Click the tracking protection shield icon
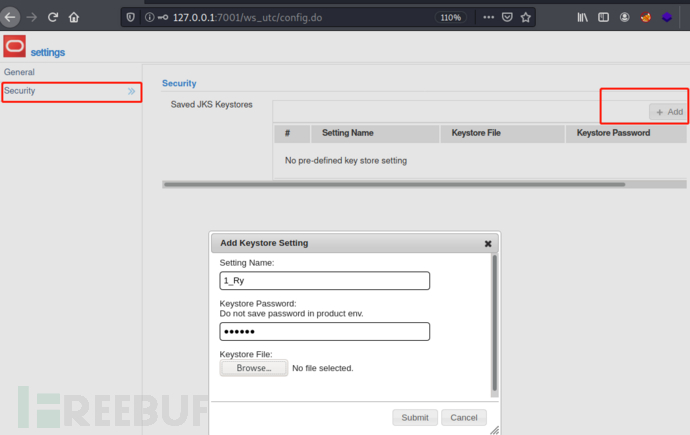The height and width of the screenshot is (435, 690). [x=131, y=17]
